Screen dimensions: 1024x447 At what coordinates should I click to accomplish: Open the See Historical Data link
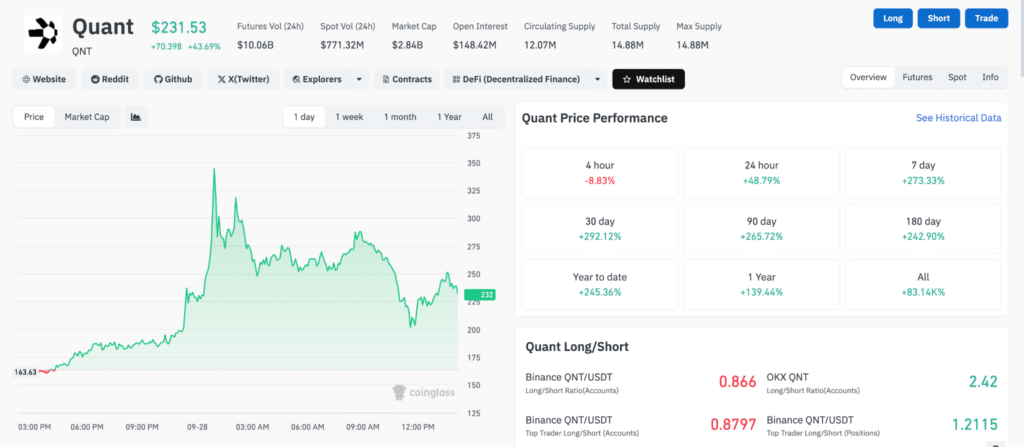pos(958,118)
